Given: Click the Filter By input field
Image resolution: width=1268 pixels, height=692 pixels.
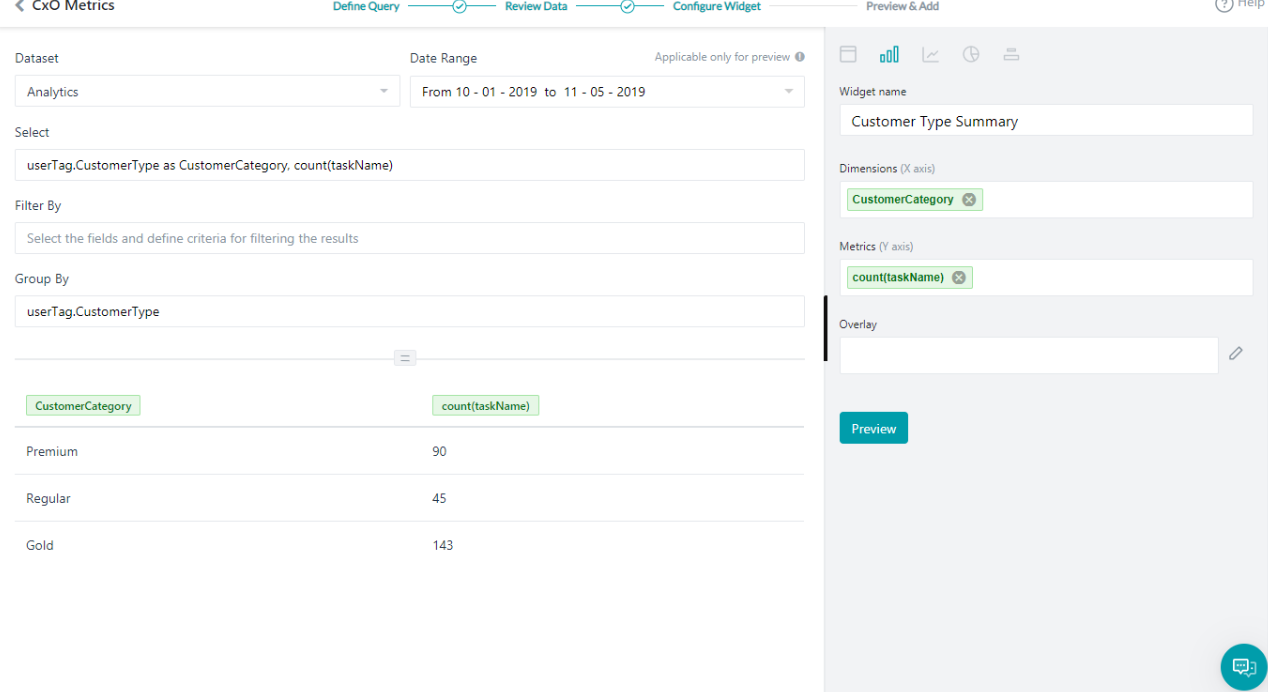Looking at the screenshot, I should (409, 238).
